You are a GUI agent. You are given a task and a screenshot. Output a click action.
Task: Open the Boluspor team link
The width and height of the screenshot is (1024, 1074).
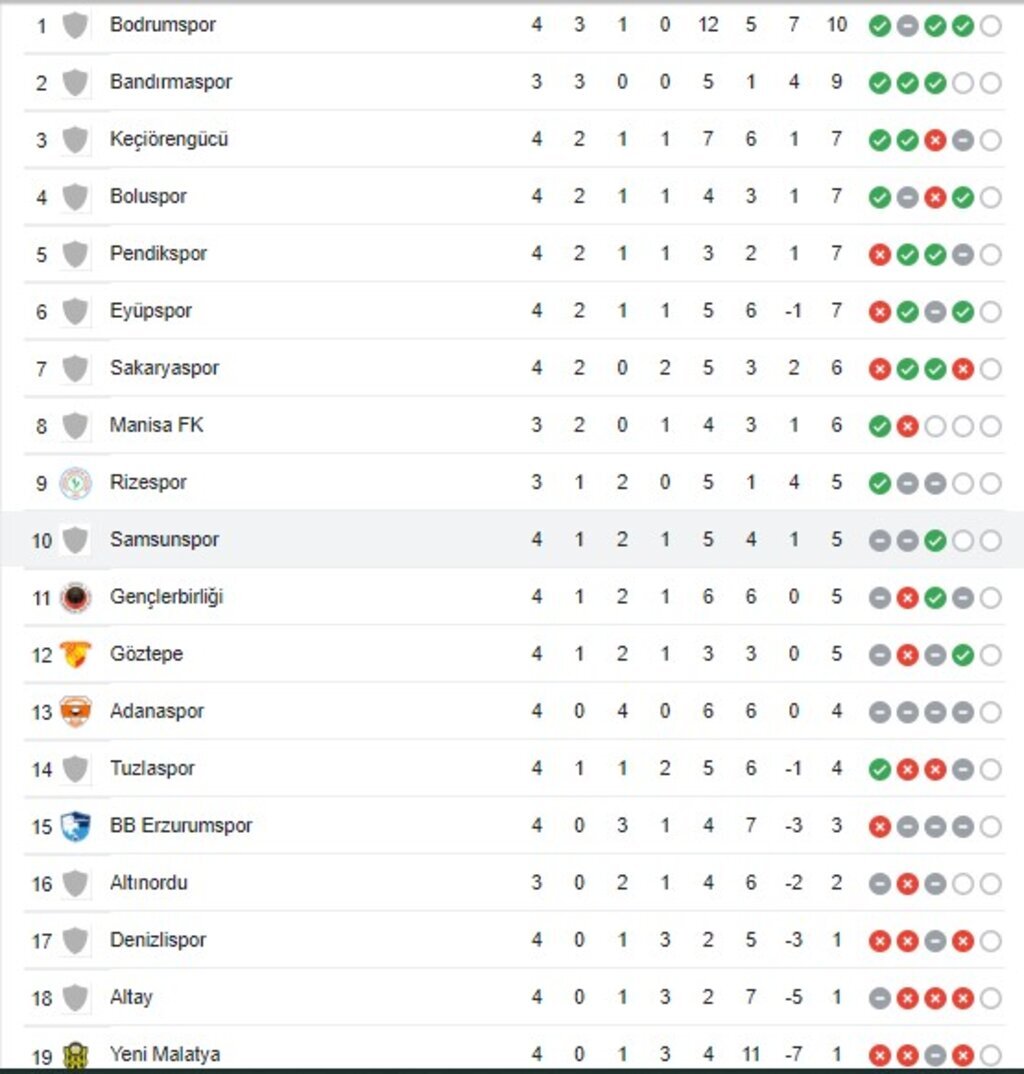pyautogui.click(x=148, y=196)
